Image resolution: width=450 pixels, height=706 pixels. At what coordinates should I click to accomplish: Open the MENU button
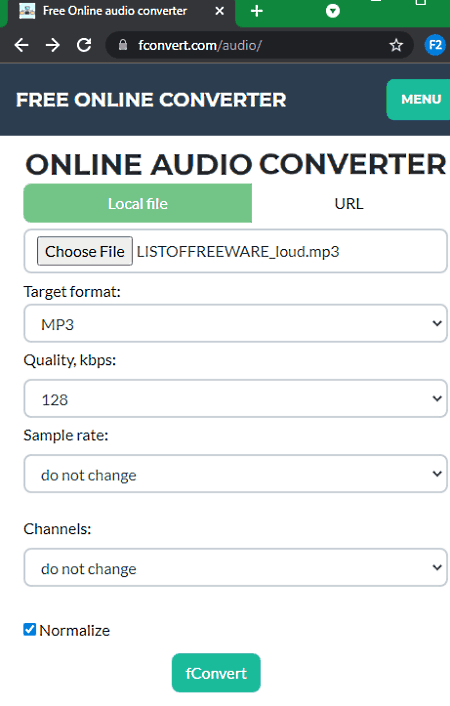418,100
